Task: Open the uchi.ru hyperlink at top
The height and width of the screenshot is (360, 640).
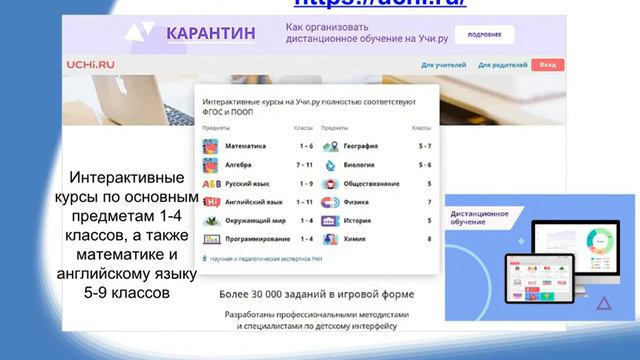Action: click(380, 3)
